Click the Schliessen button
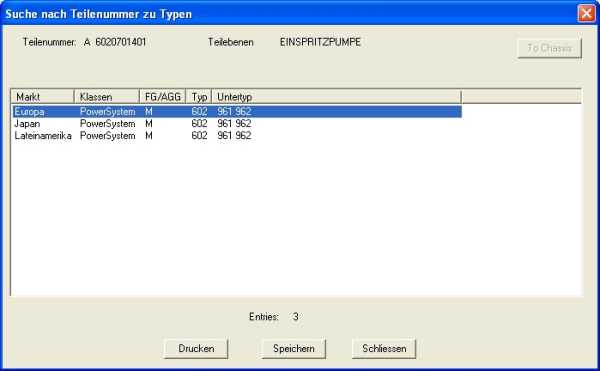 coord(384,348)
